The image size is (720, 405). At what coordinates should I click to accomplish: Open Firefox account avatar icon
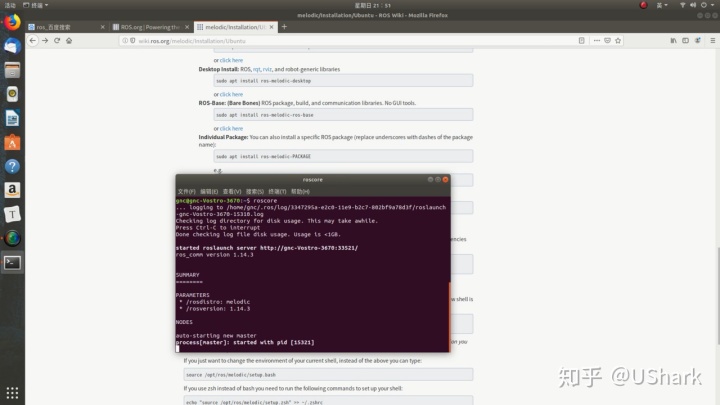[x=698, y=40]
